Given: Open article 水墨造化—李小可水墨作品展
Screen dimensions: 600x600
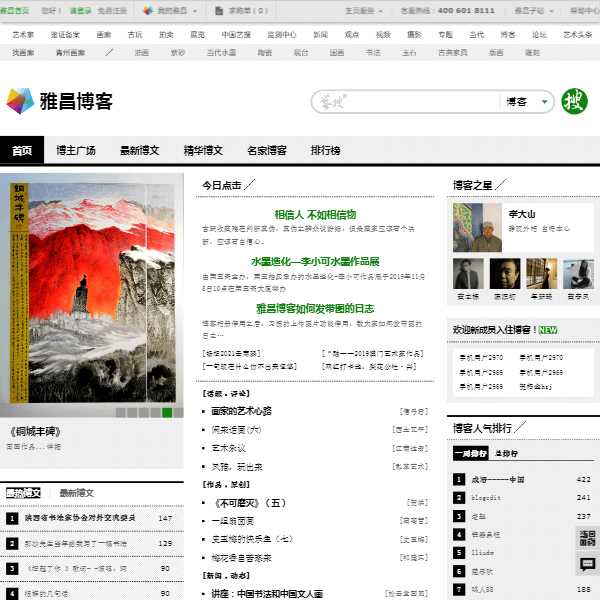Looking at the screenshot, I should click(x=315, y=262).
